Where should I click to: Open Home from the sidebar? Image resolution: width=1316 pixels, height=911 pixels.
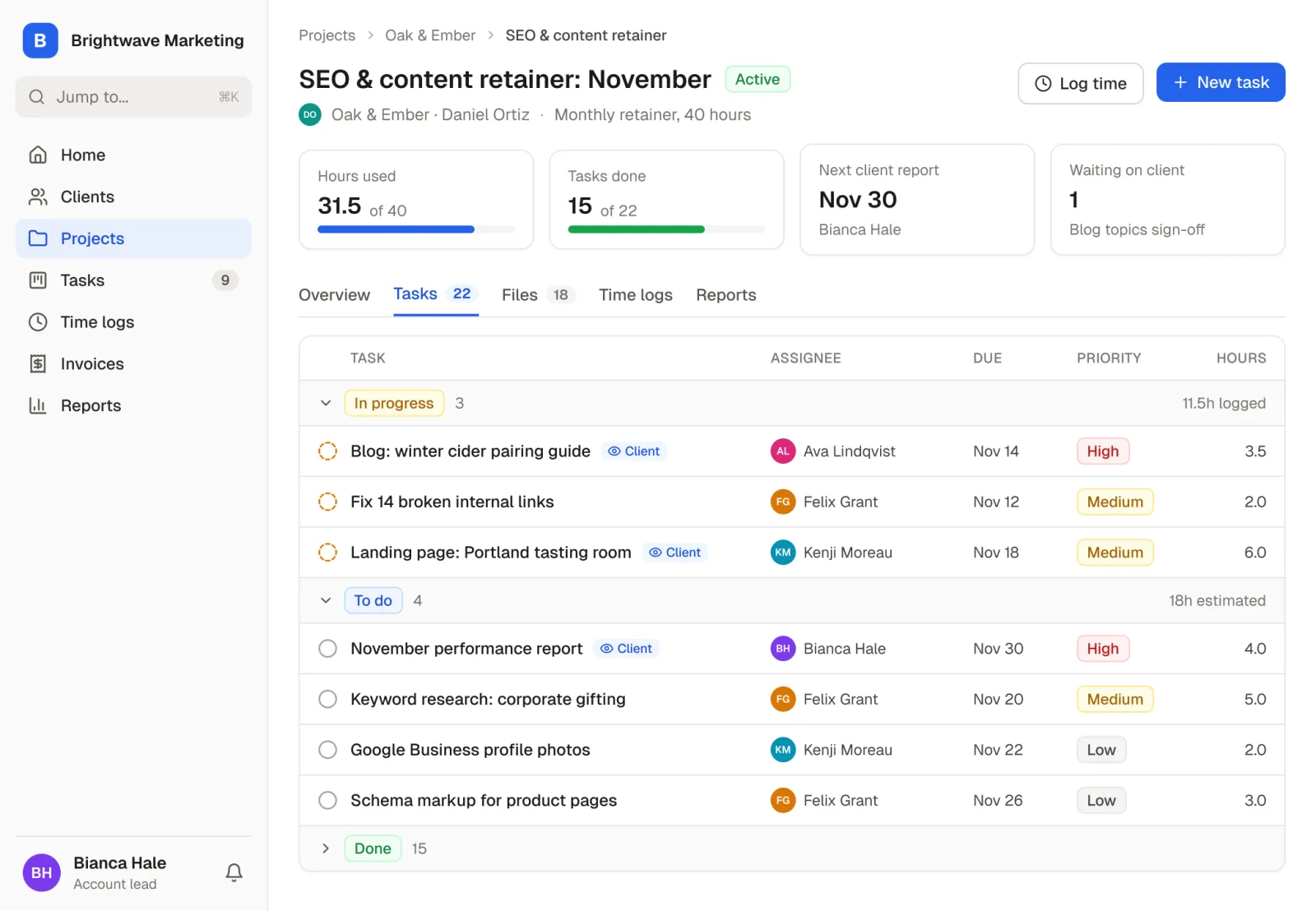pos(133,155)
